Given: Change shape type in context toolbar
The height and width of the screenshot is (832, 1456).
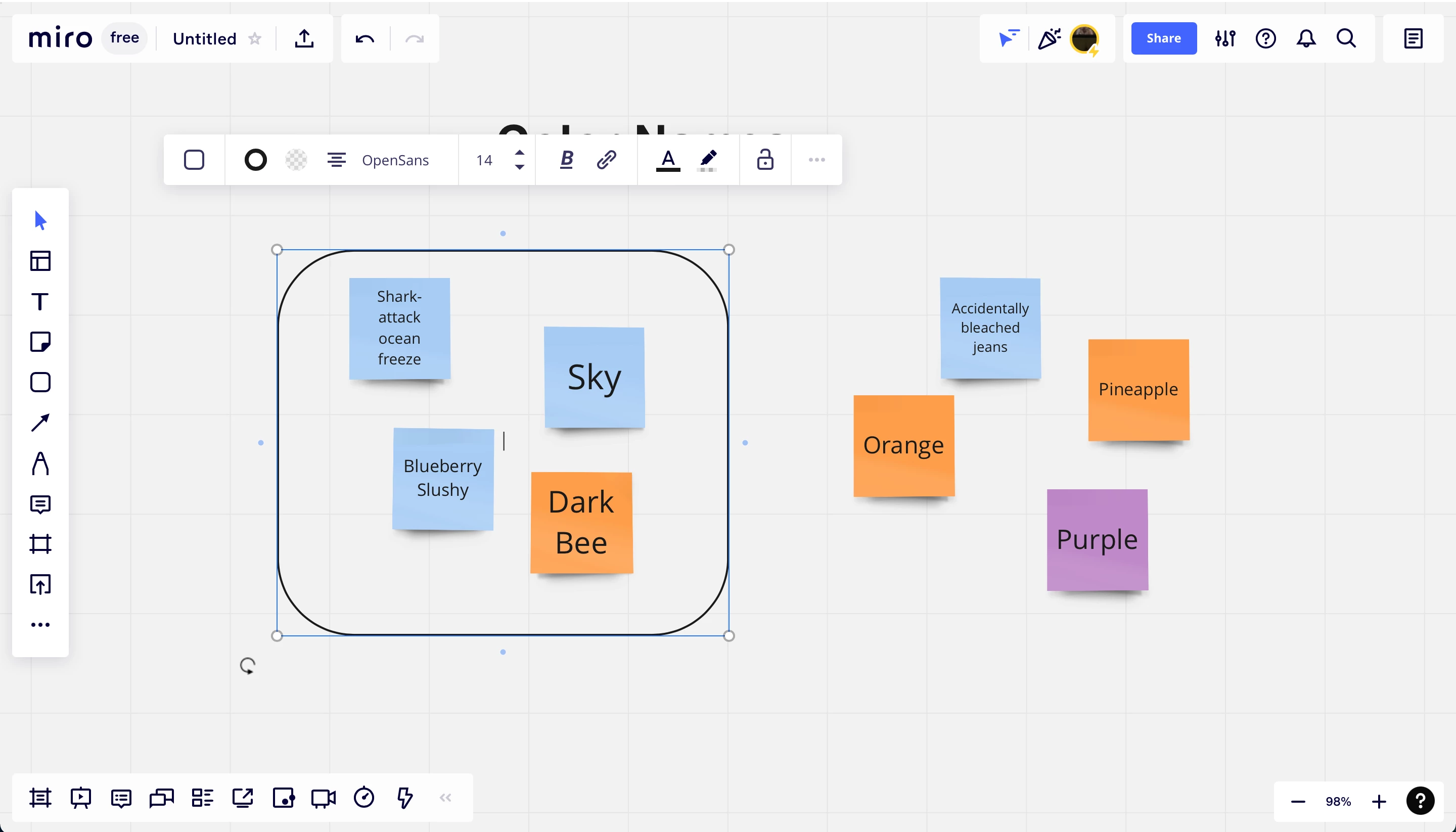Looking at the screenshot, I should tap(194, 159).
